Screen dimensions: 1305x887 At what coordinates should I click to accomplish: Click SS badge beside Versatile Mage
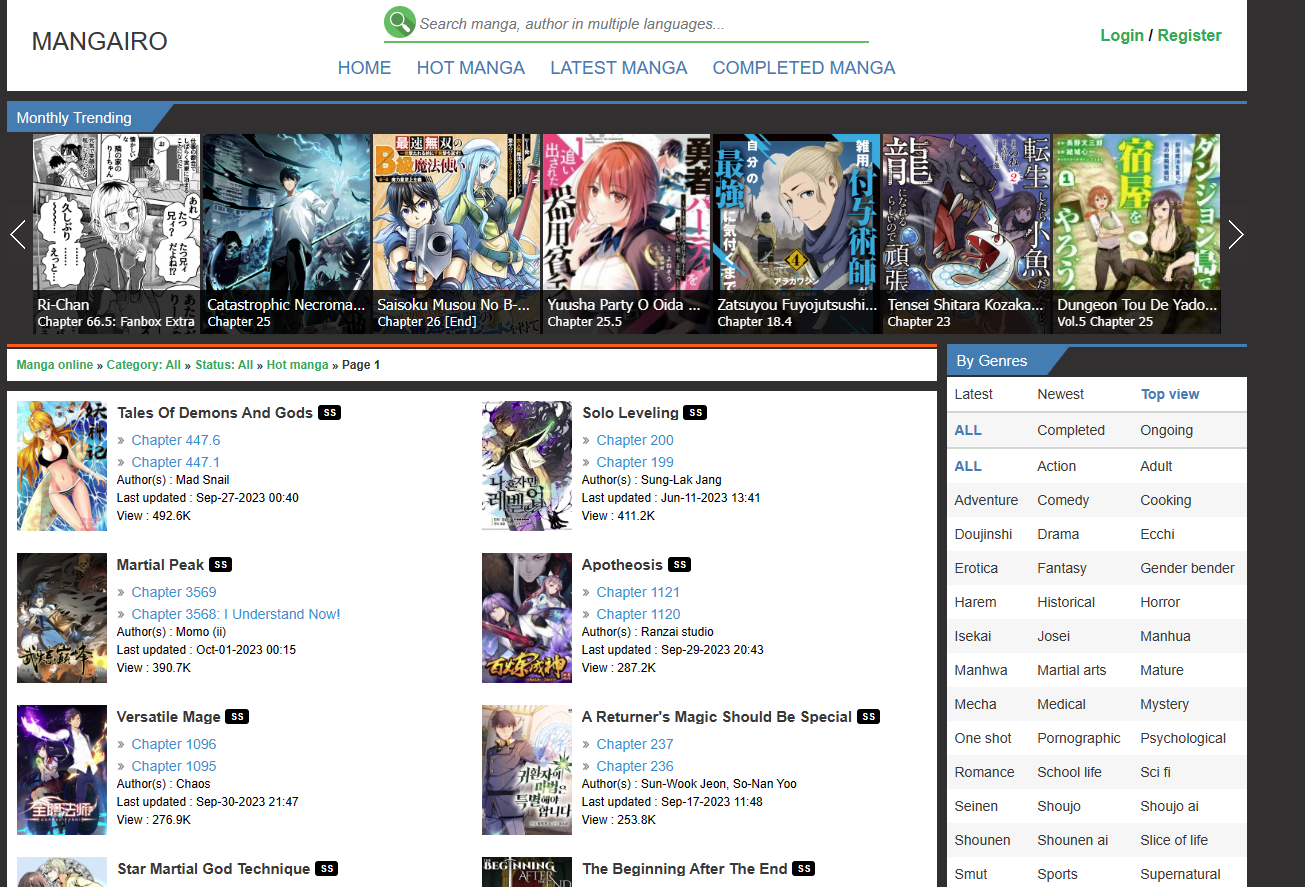[x=237, y=717]
